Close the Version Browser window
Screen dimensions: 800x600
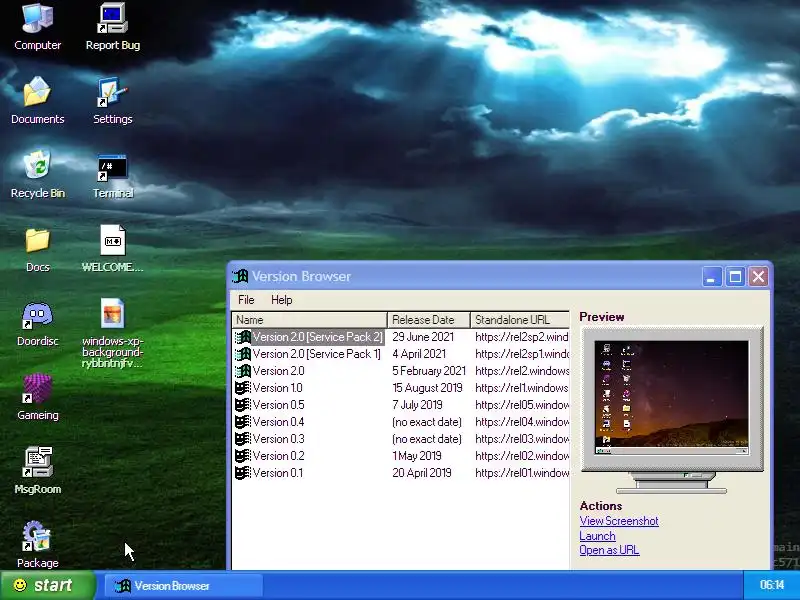[x=759, y=277]
